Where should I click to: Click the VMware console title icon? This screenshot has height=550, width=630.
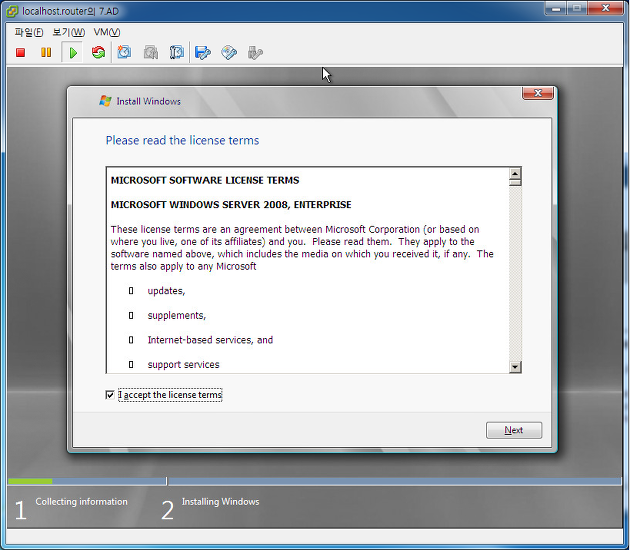point(12,11)
